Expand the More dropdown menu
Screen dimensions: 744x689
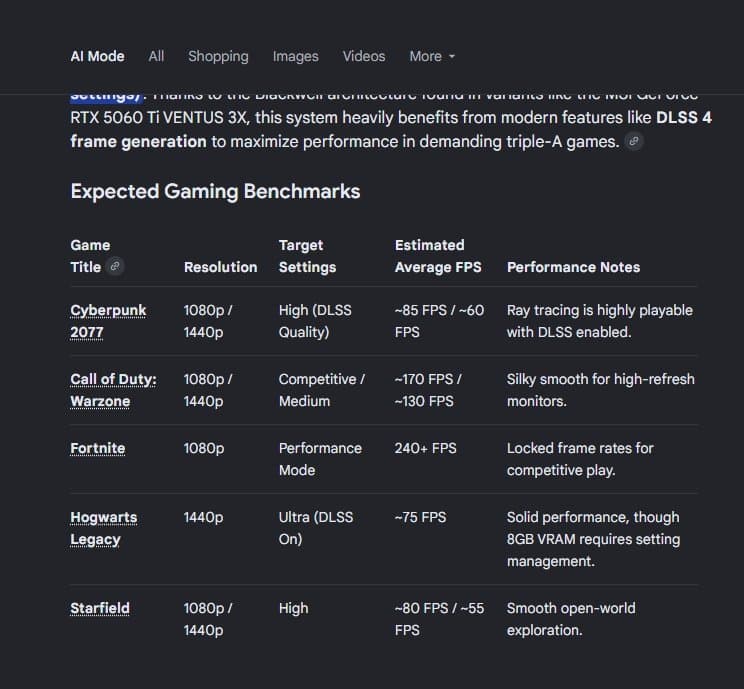coord(432,56)
